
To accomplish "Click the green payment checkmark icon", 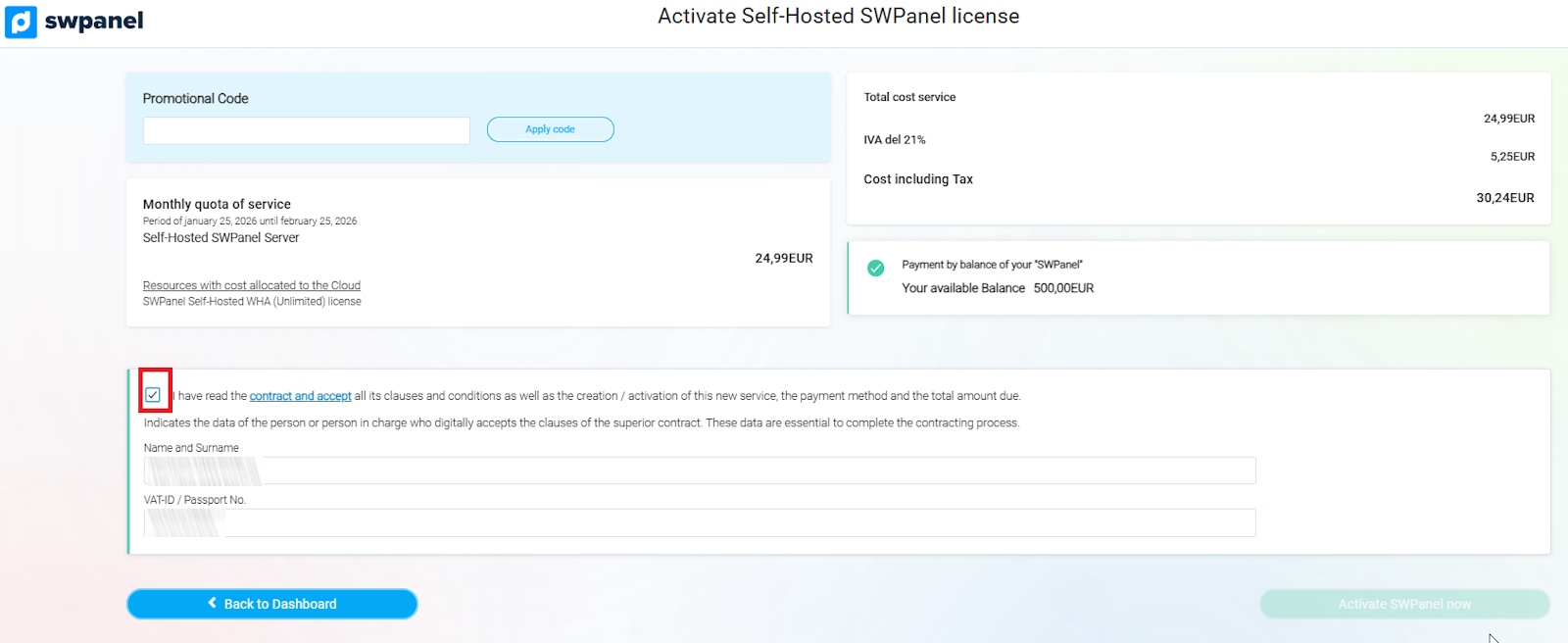I will pyautogui.click(x=876, y=268).
